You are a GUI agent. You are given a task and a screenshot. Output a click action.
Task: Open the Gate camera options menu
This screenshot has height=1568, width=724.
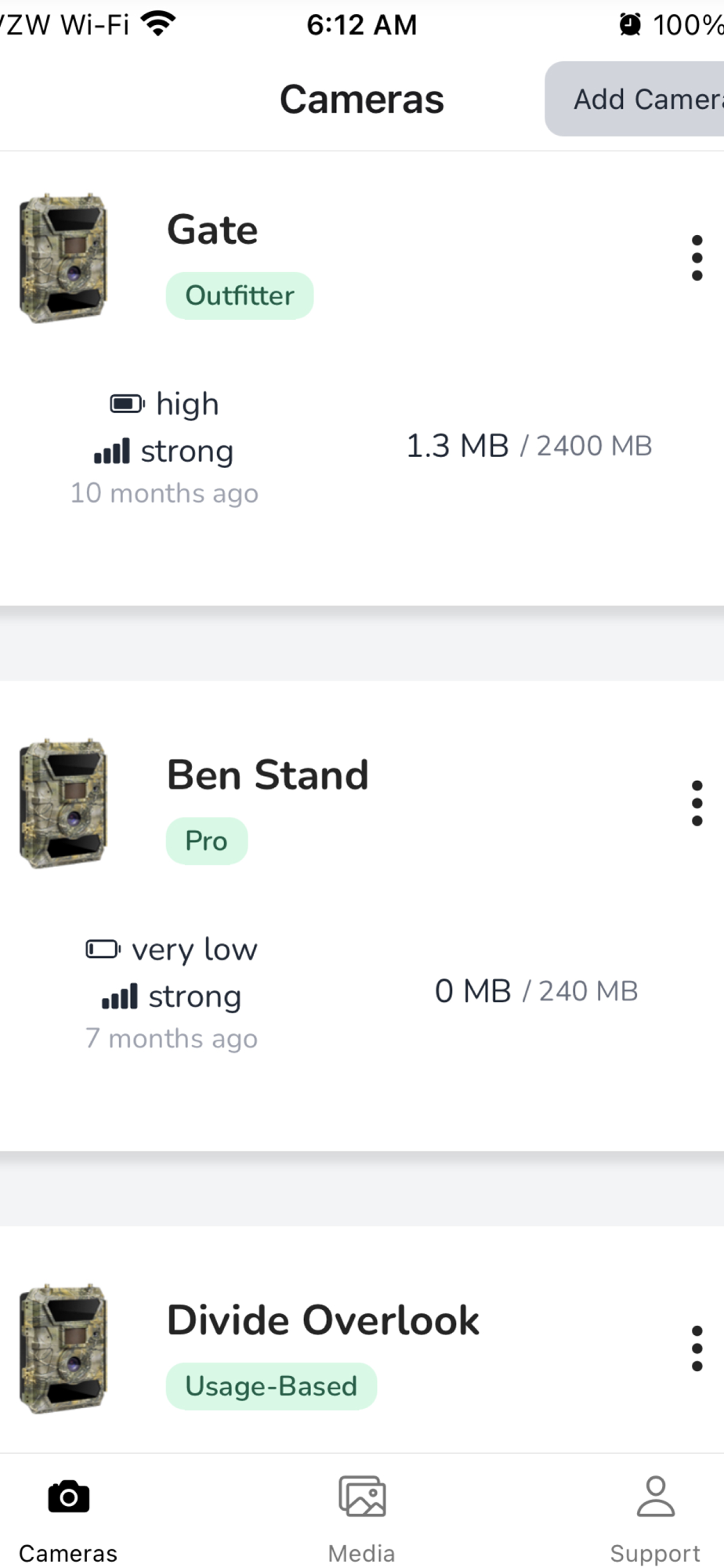click(x=697, y=258)
